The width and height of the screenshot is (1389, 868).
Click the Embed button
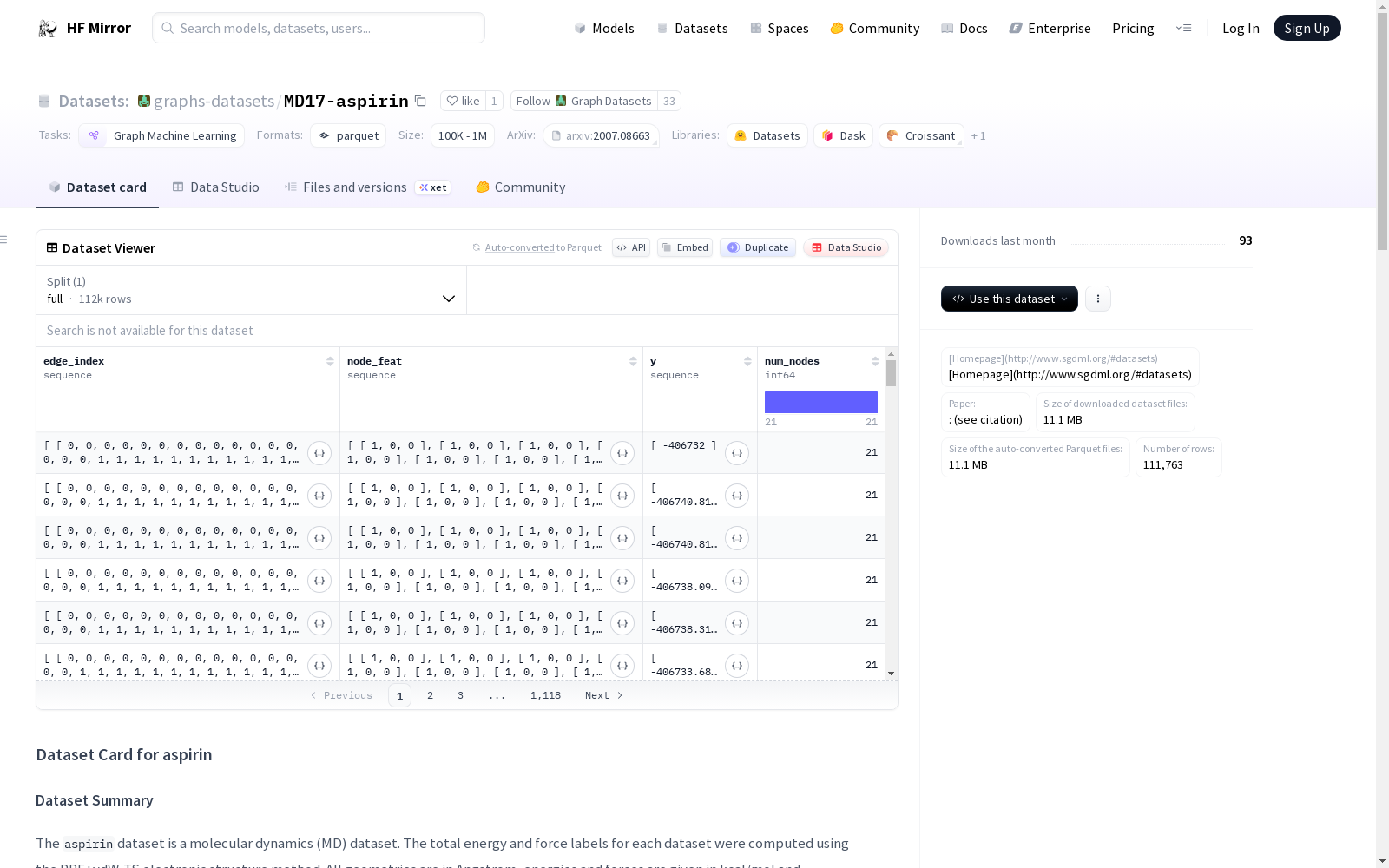[685, 247]
